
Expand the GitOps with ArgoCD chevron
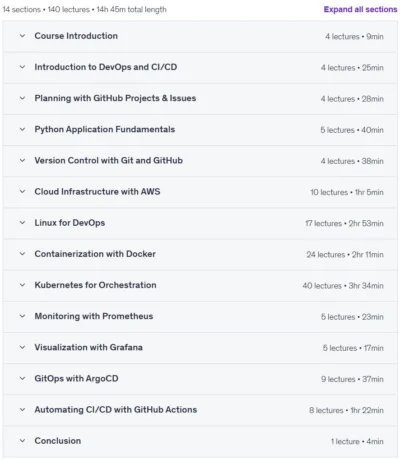pos(22,378)
